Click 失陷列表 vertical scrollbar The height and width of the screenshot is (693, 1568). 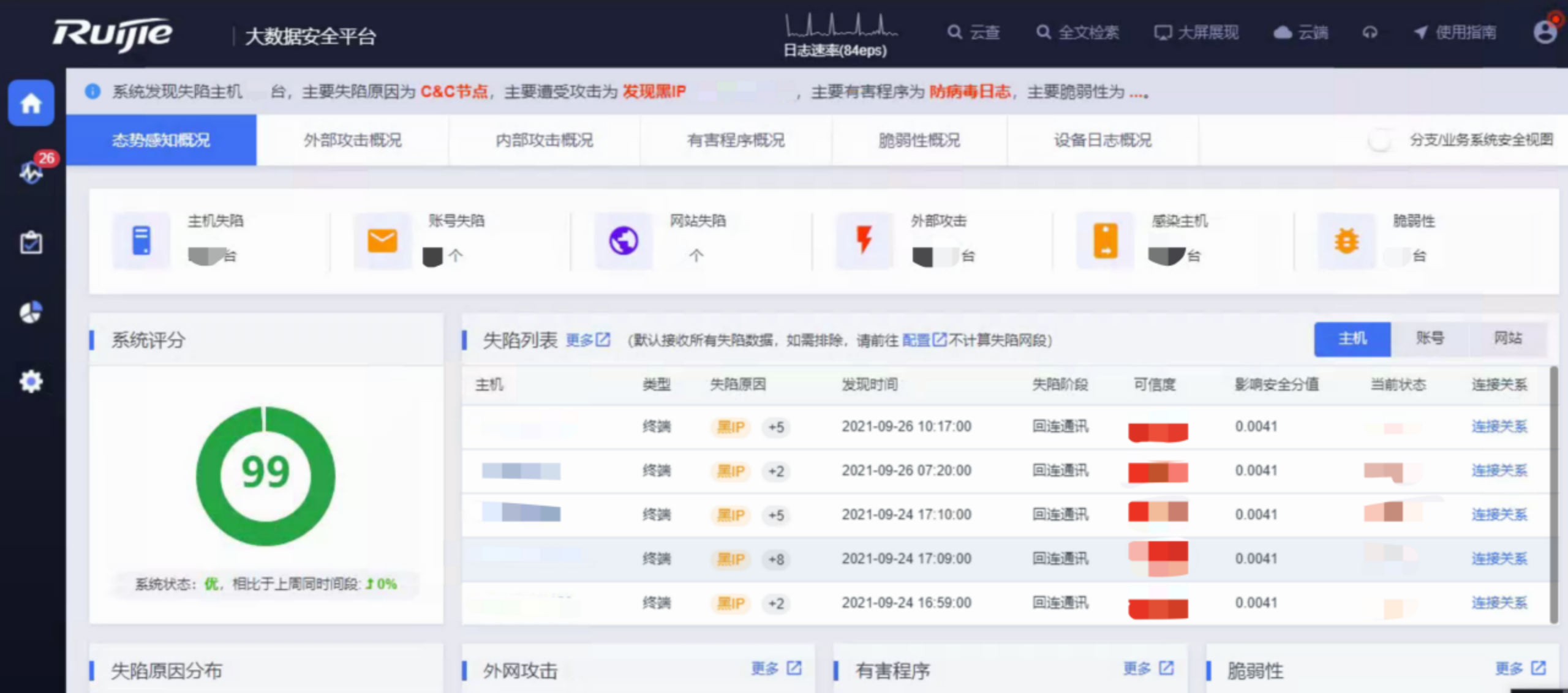point(1553,495)
